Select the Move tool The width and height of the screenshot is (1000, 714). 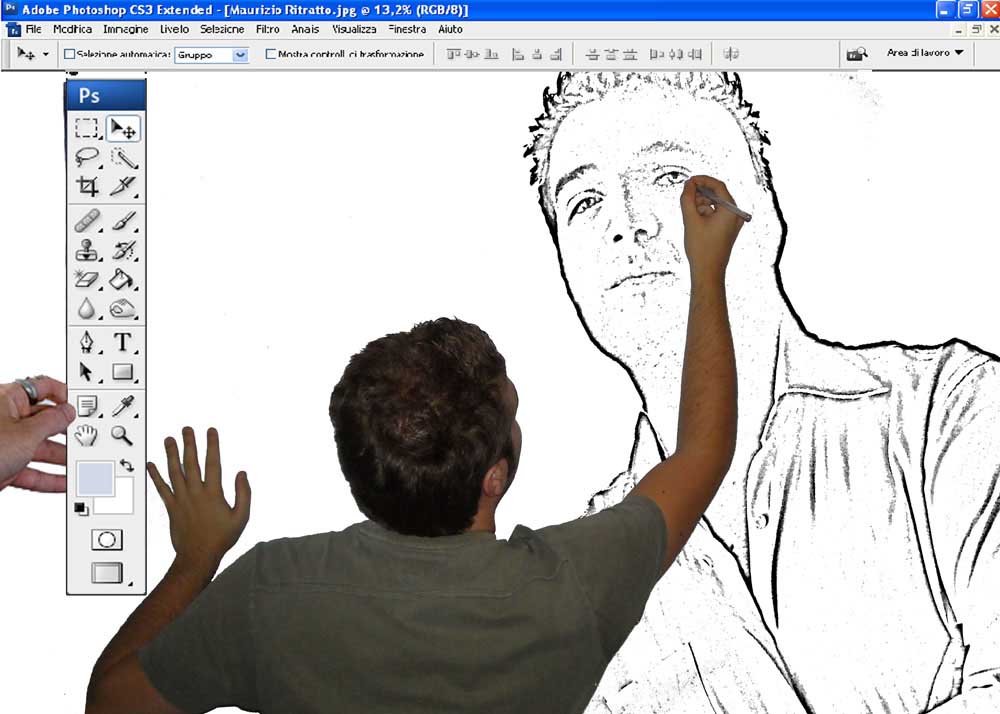pyautogui.click(x=125, y=127)
